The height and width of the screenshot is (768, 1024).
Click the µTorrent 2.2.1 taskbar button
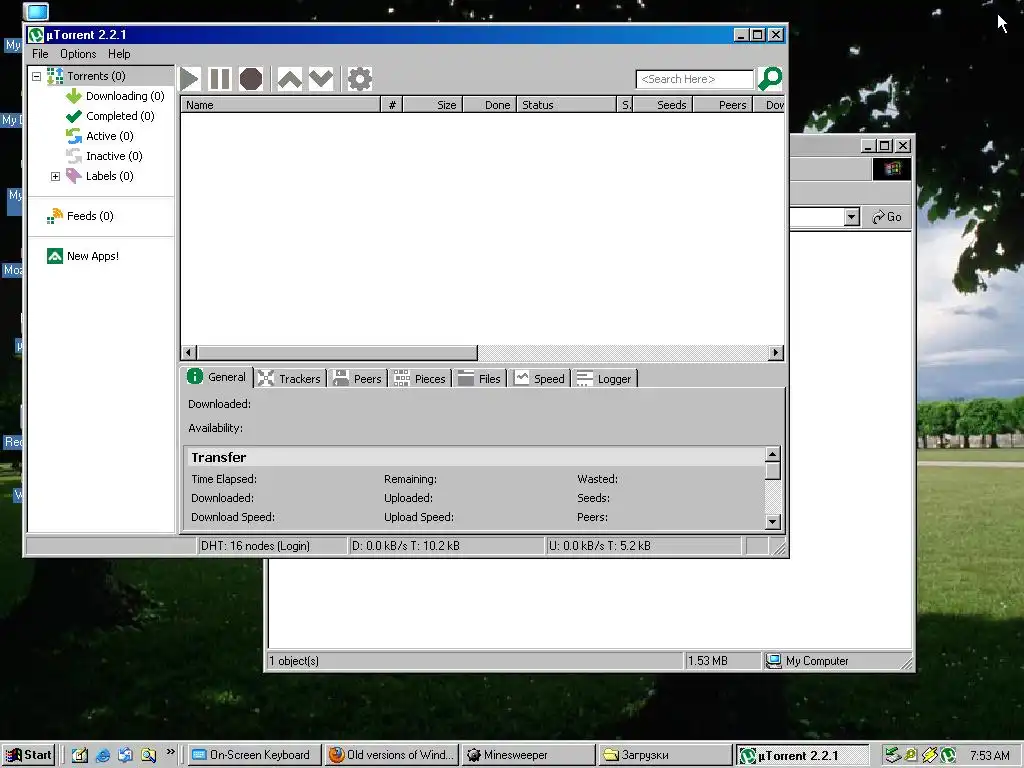tap(803, 756)
